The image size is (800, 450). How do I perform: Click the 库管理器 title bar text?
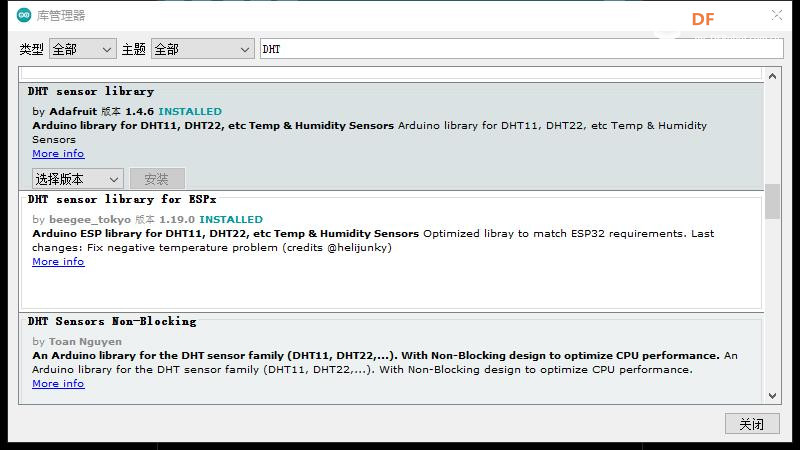[x=61, y=15]
